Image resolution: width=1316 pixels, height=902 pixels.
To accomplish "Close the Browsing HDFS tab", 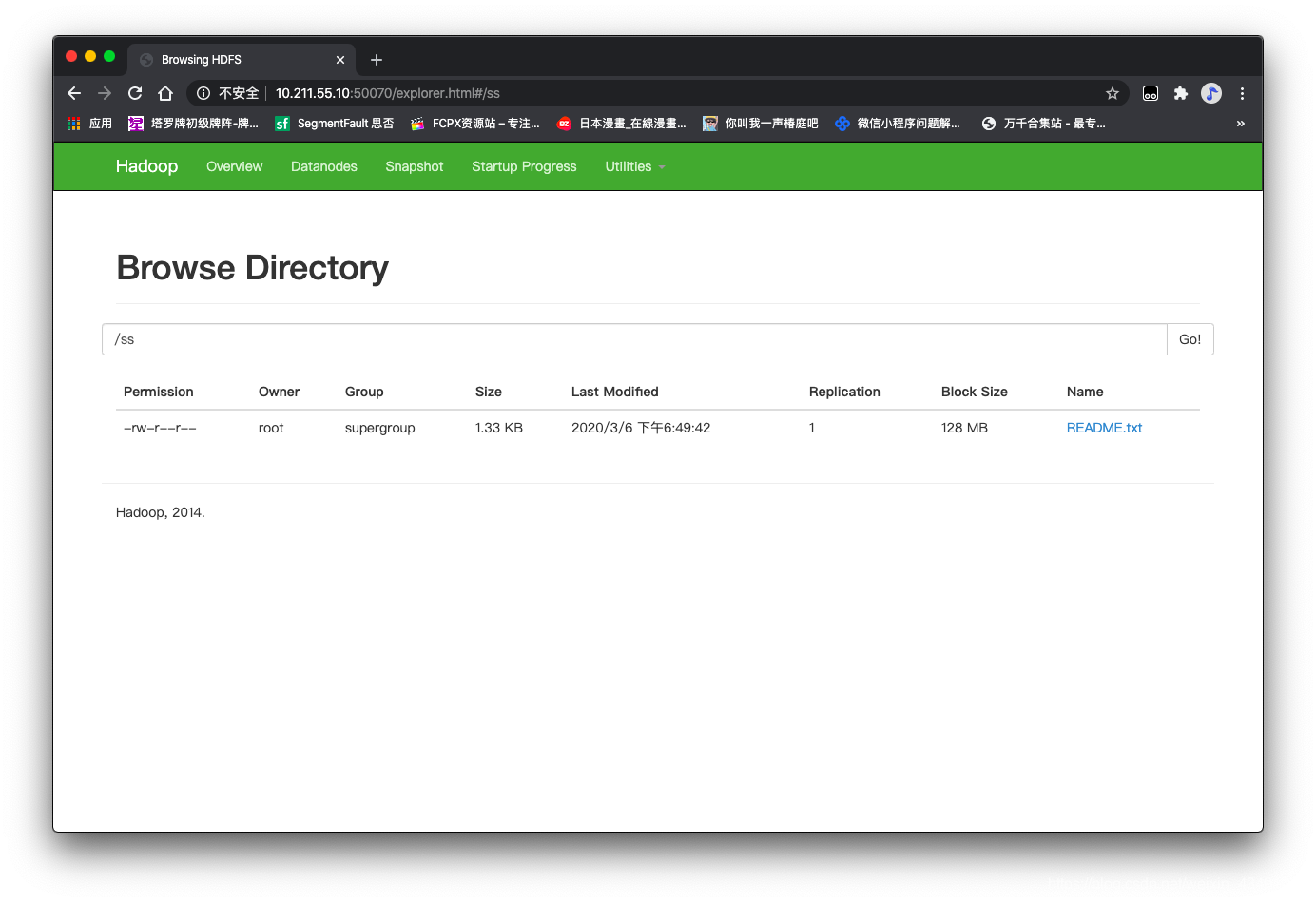I will click(340, 60).
